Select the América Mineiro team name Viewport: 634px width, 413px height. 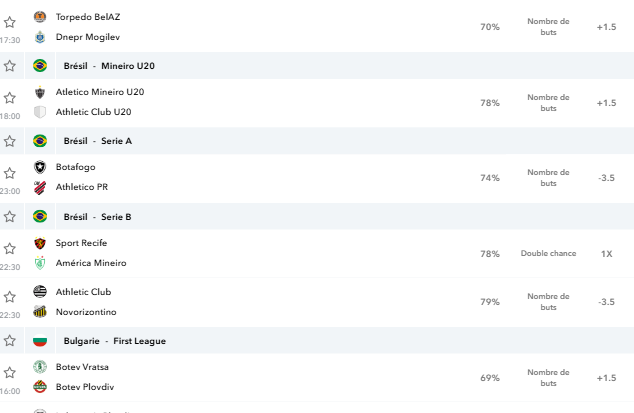point(91,263)
